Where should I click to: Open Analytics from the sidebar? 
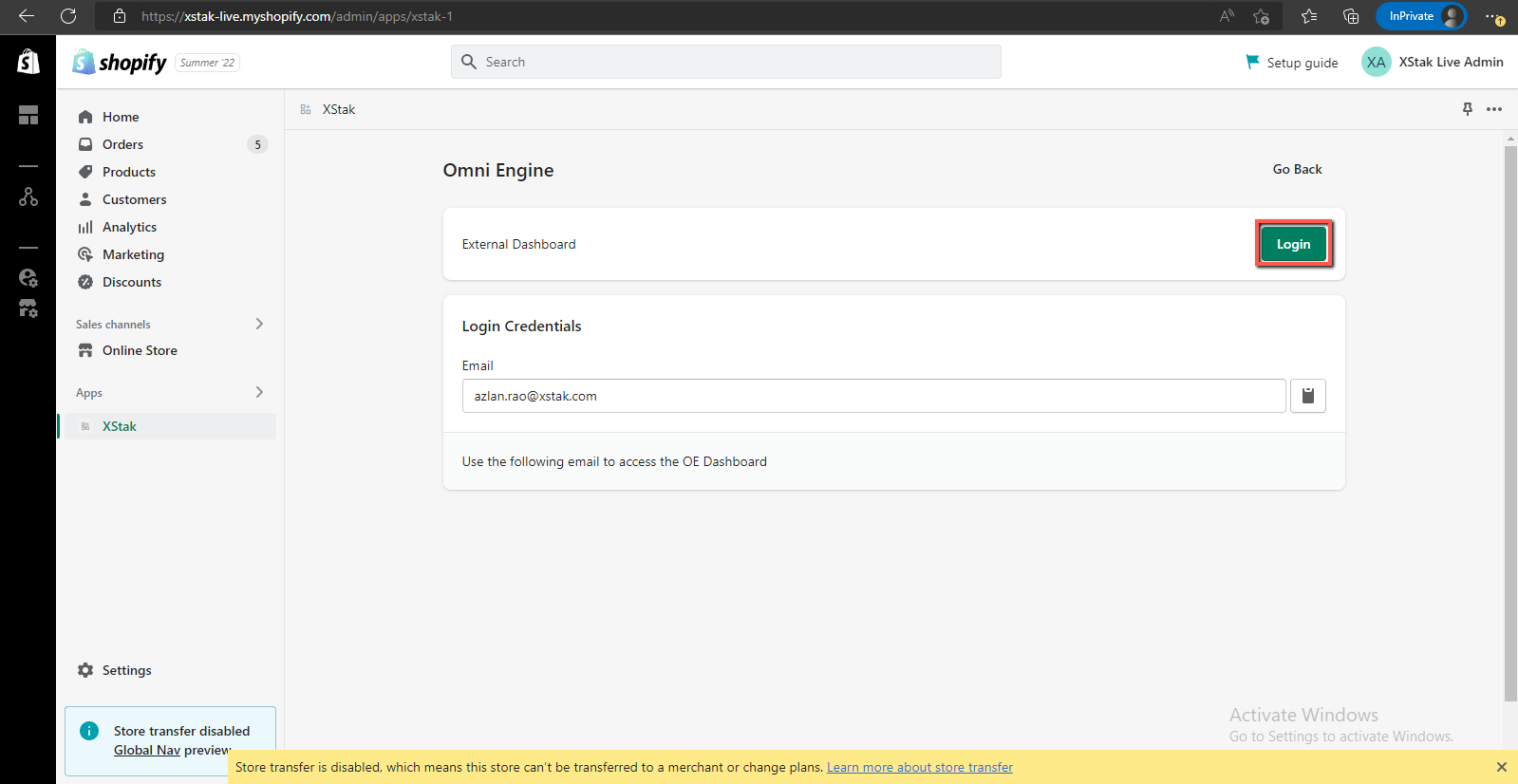point(130,227)
